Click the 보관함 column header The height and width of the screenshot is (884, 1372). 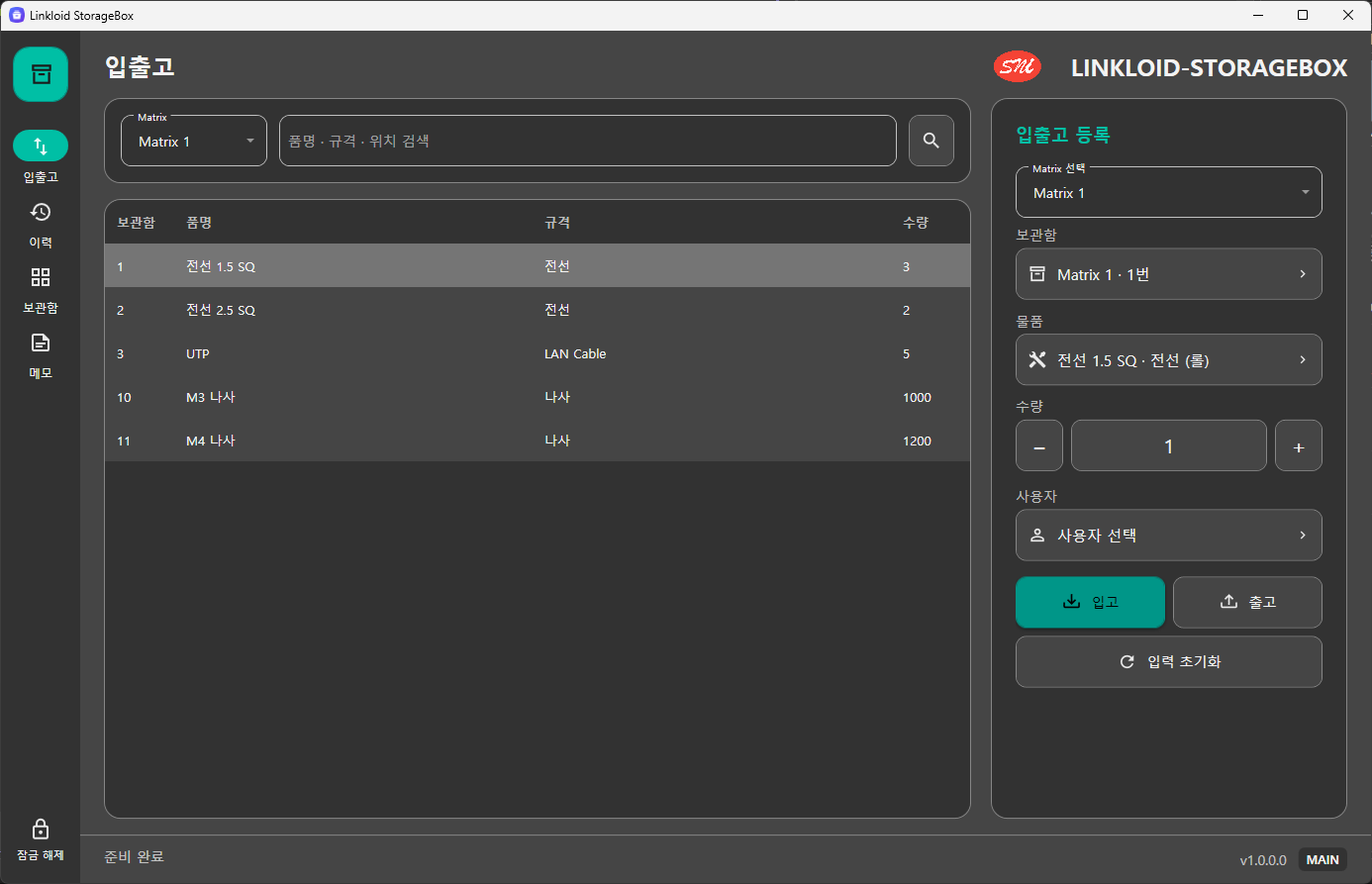click(136, 223)
